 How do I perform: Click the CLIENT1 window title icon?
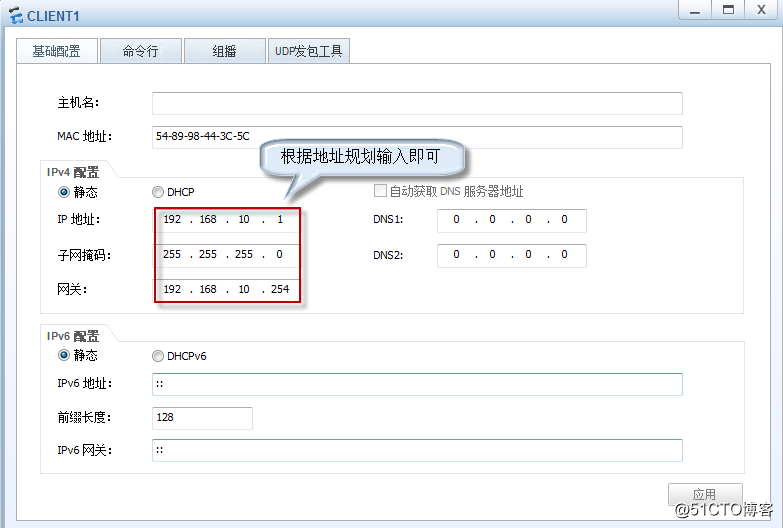tap(16, 15)
